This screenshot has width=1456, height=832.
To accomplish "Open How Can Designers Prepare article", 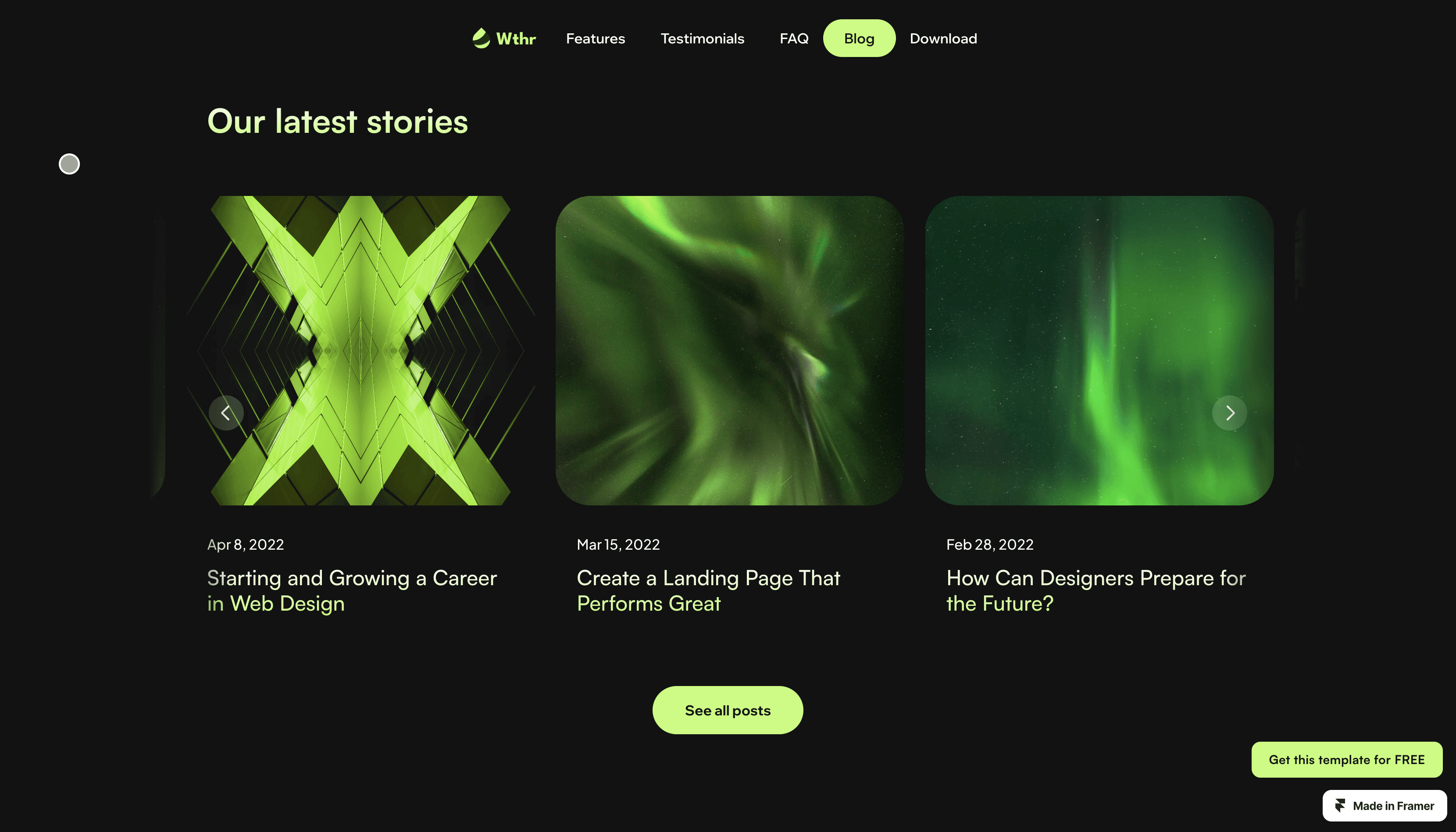I will tap(1096, 591).
